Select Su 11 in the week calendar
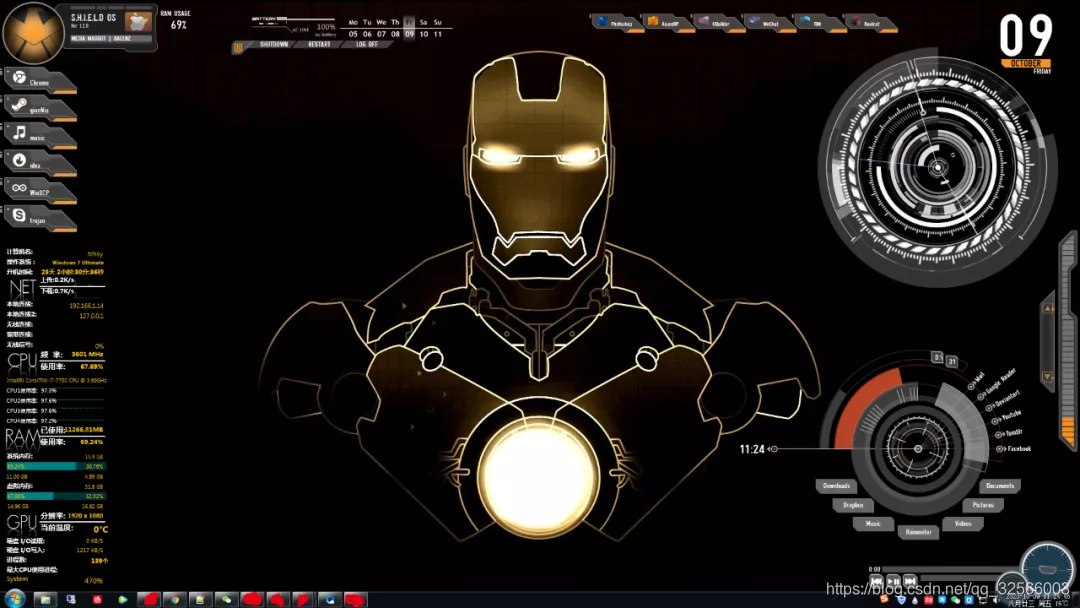 tap(437, 28)
